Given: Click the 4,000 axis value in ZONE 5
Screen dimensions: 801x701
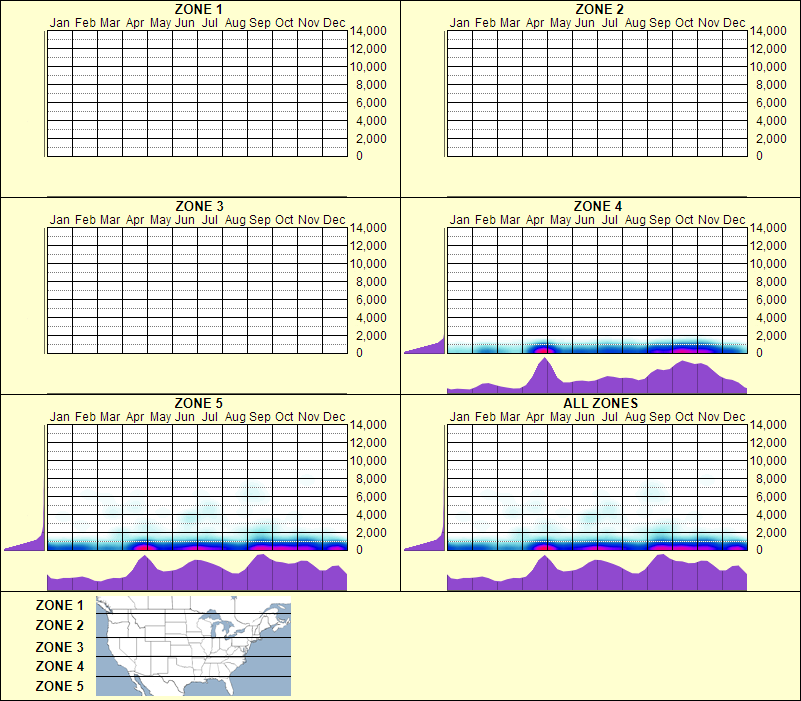Looking at the screenshot, I should click(371, 515).
